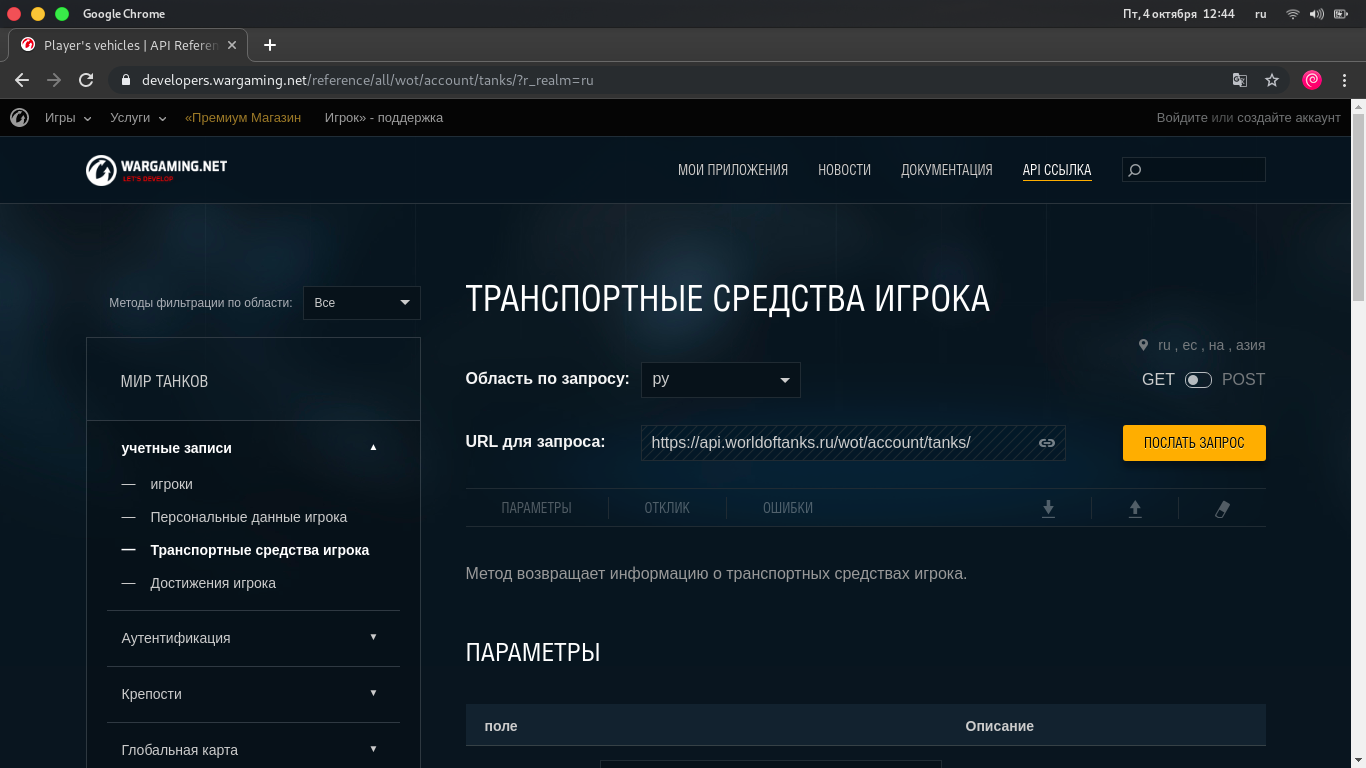Bookmark this page with the star icon
1366x768 pixels.
(x=1272, y=80)
